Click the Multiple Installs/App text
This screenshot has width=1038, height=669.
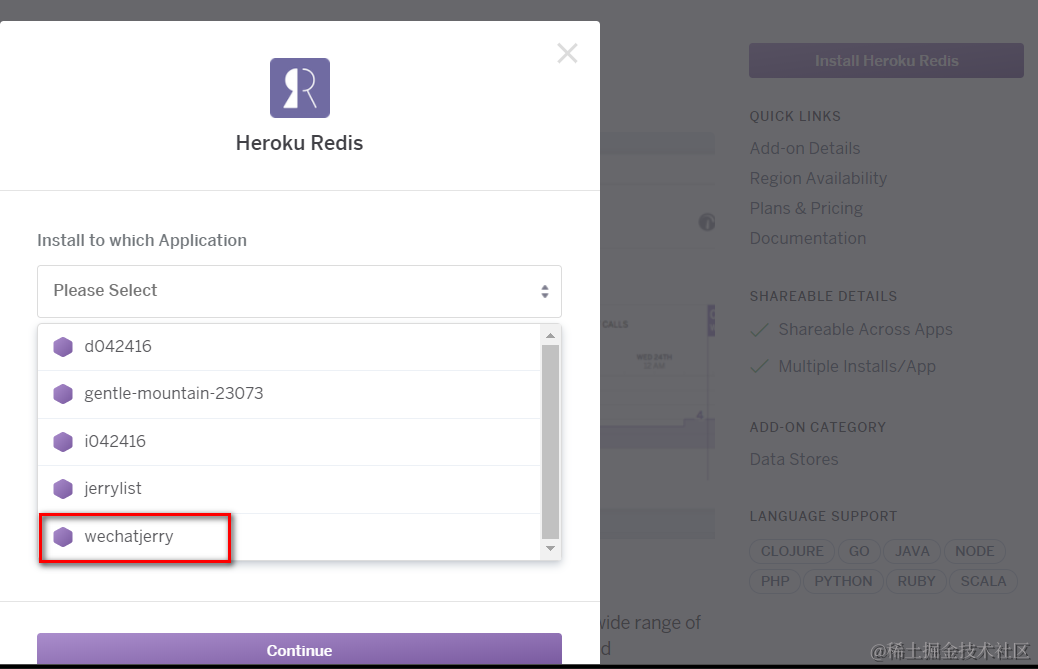[857, 367]
